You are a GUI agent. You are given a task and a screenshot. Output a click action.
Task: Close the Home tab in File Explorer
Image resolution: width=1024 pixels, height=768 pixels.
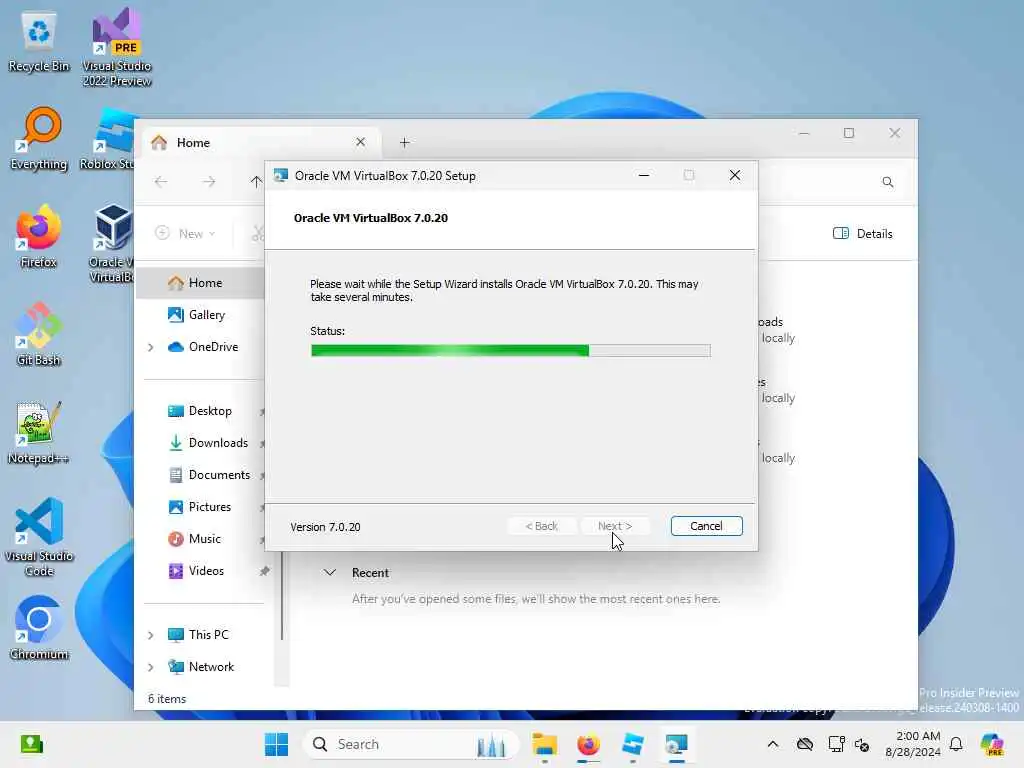(360, 142)
